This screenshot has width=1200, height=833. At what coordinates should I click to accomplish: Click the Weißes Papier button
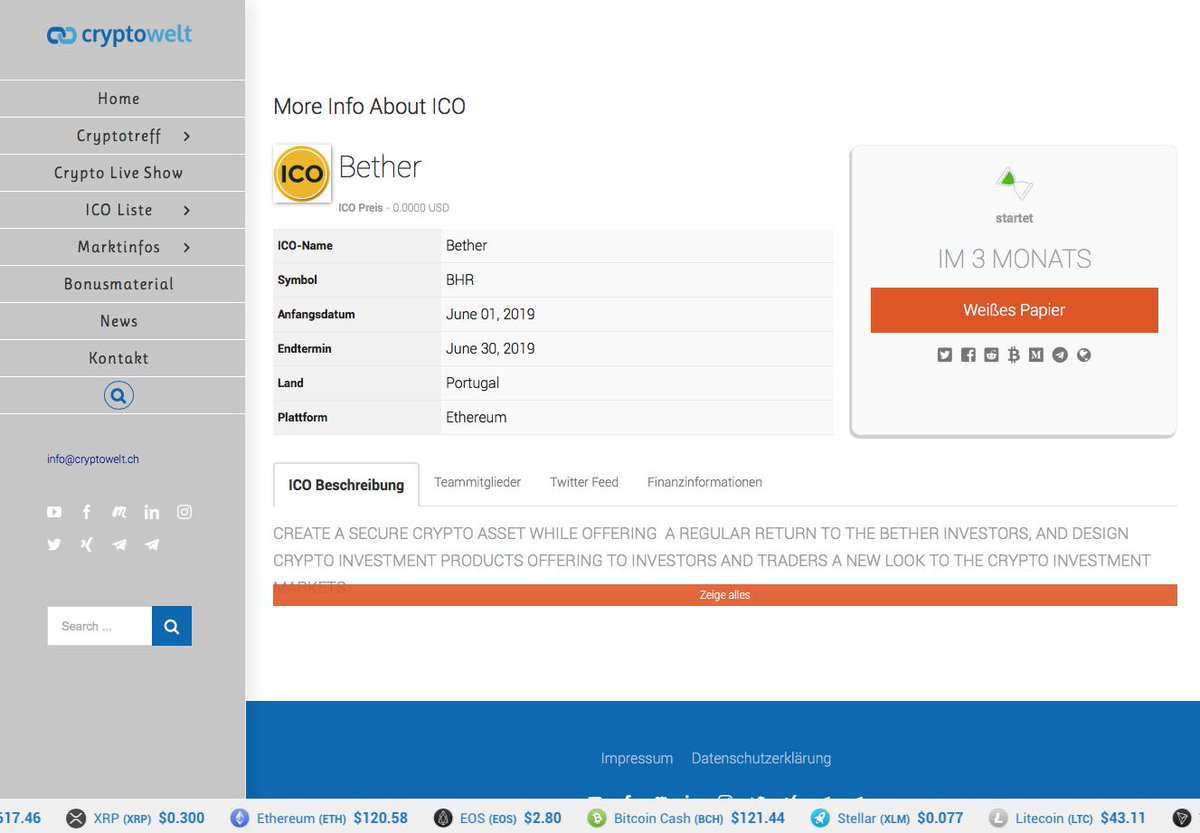click(x=1014, y=310)
